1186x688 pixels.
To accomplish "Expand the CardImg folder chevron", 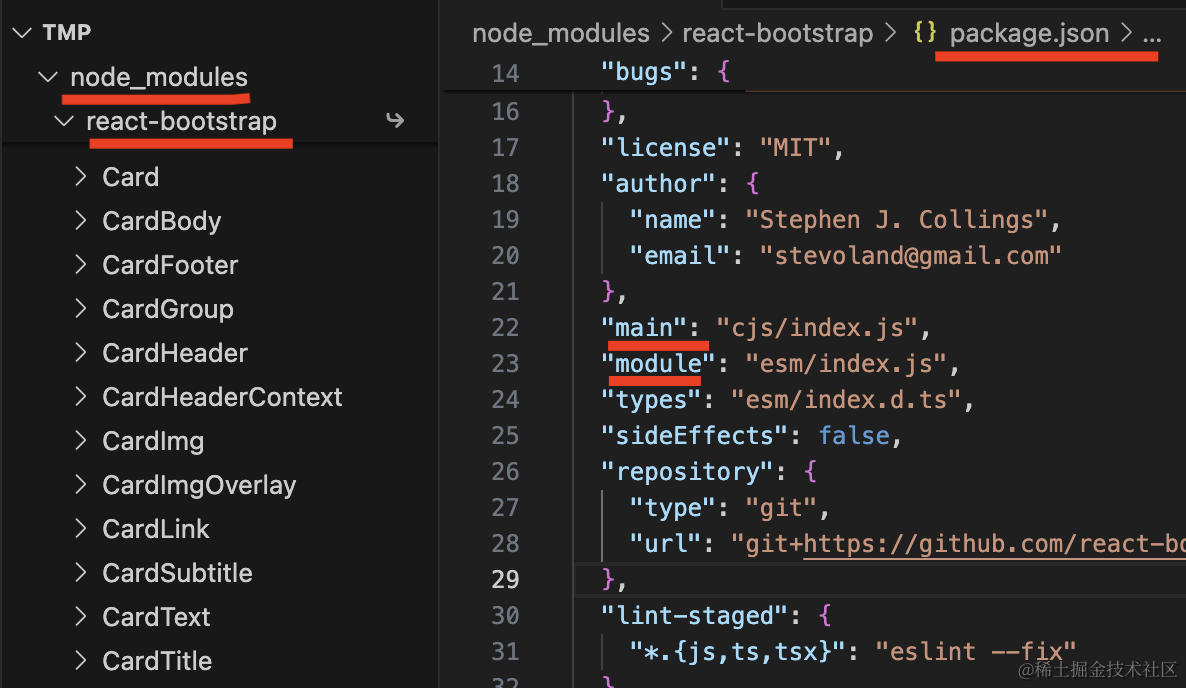I will click(81, 441).
